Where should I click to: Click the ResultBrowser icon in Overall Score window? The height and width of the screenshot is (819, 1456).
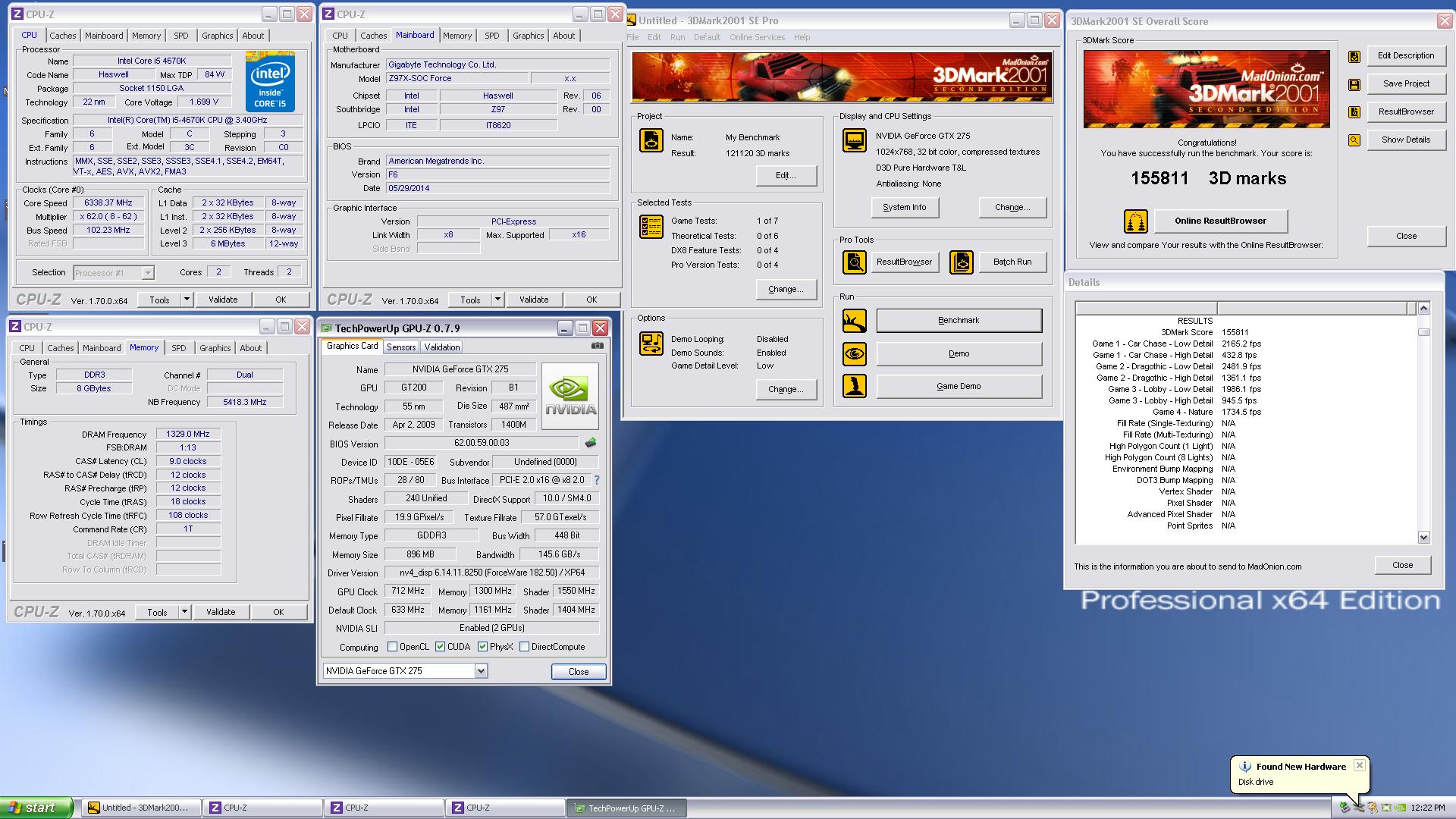tap(1354, 112)
